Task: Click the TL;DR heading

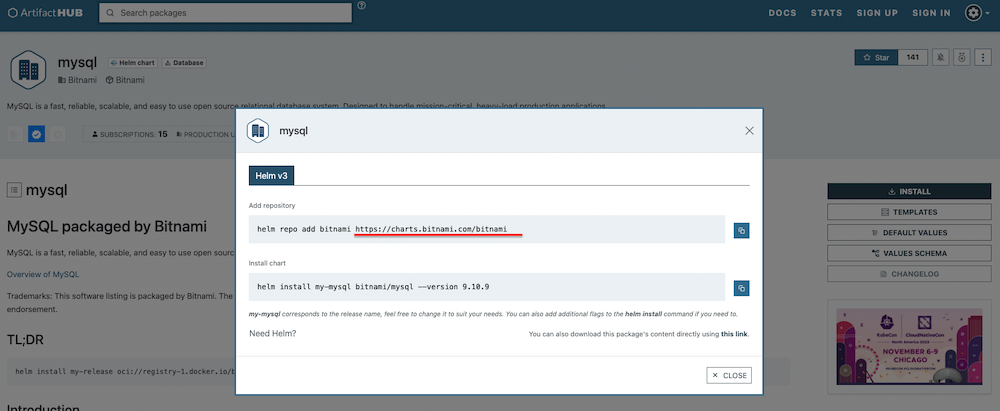Action: tap(25, 340)
